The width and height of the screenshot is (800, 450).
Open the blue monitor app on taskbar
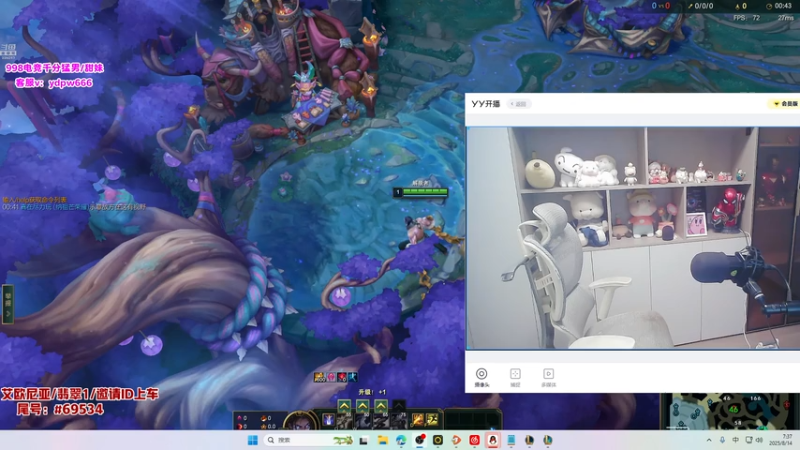511,440
